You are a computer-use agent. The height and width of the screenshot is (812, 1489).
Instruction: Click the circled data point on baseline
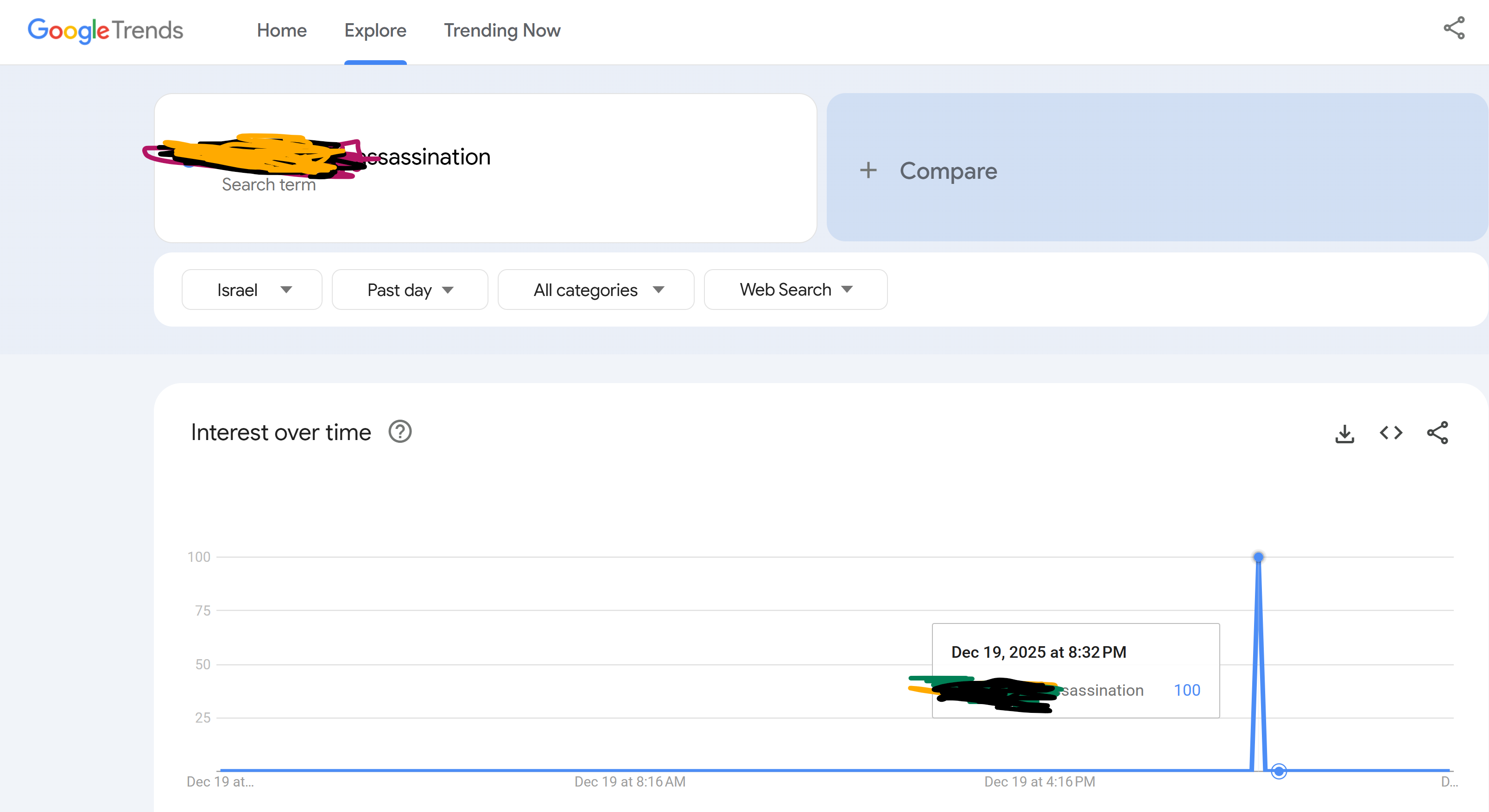1279,771
